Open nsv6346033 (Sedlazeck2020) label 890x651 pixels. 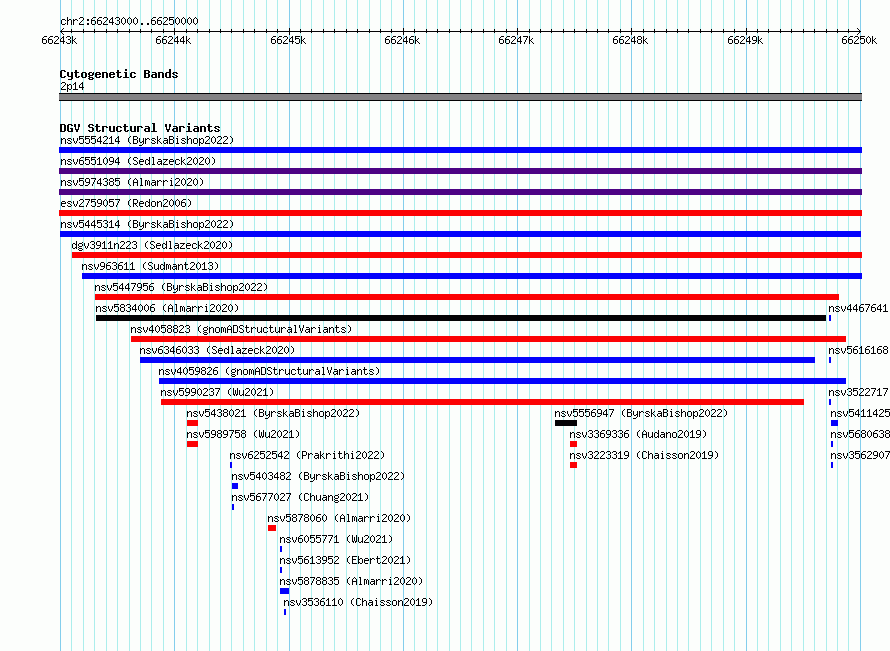tap(217, 350)
